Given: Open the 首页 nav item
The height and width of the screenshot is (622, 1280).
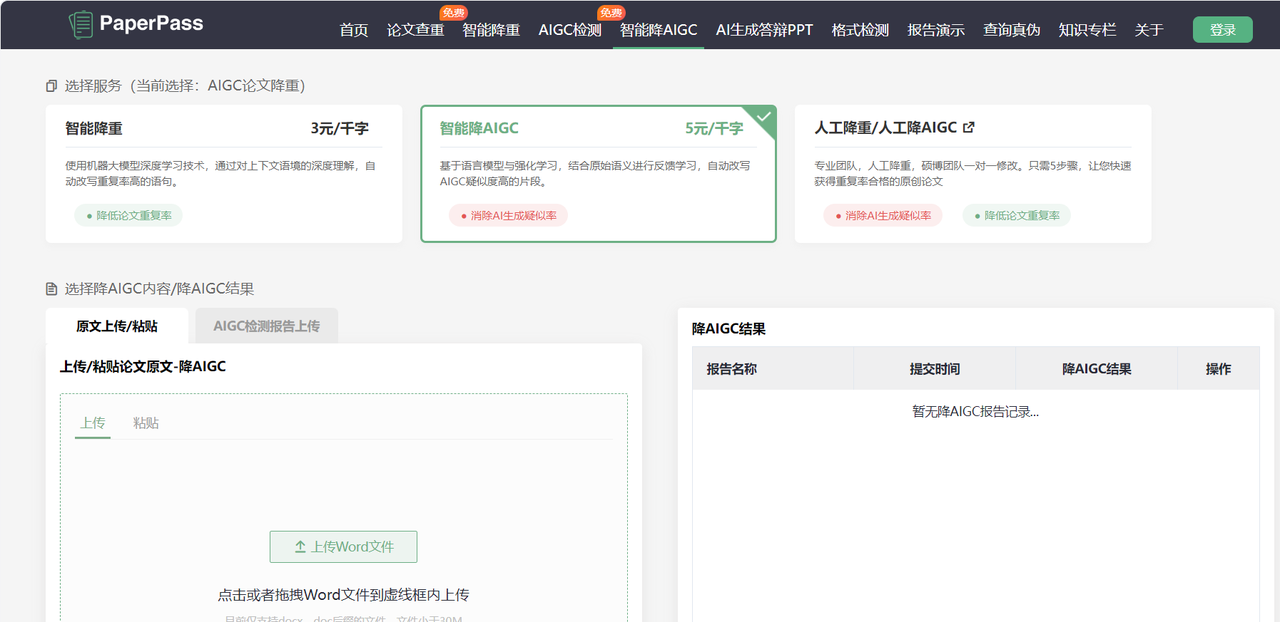Looking at the screenshot, I should pos(354,30).
